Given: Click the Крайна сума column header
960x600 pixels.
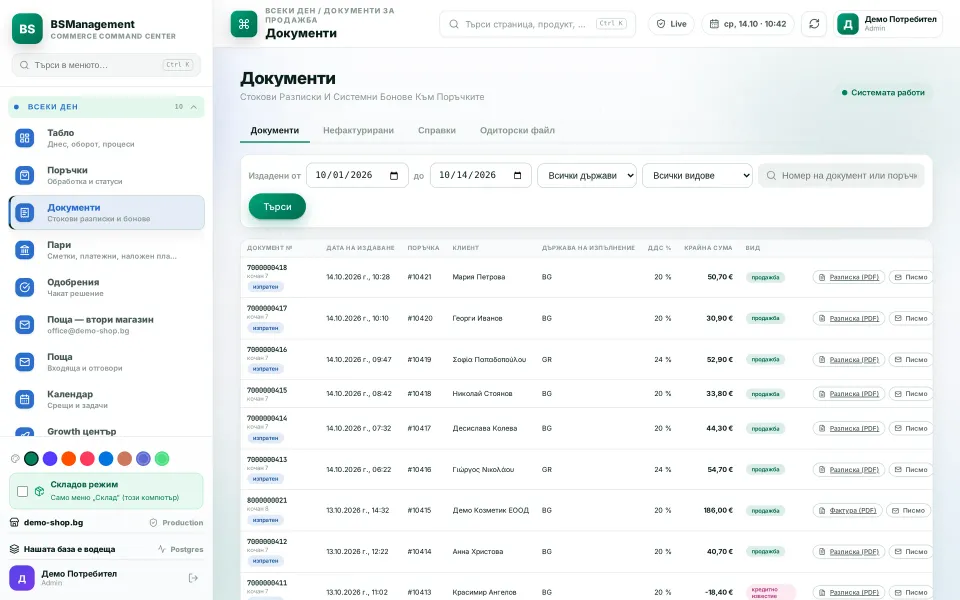Looking at the screenshot, I should click(x=708, y=248).
